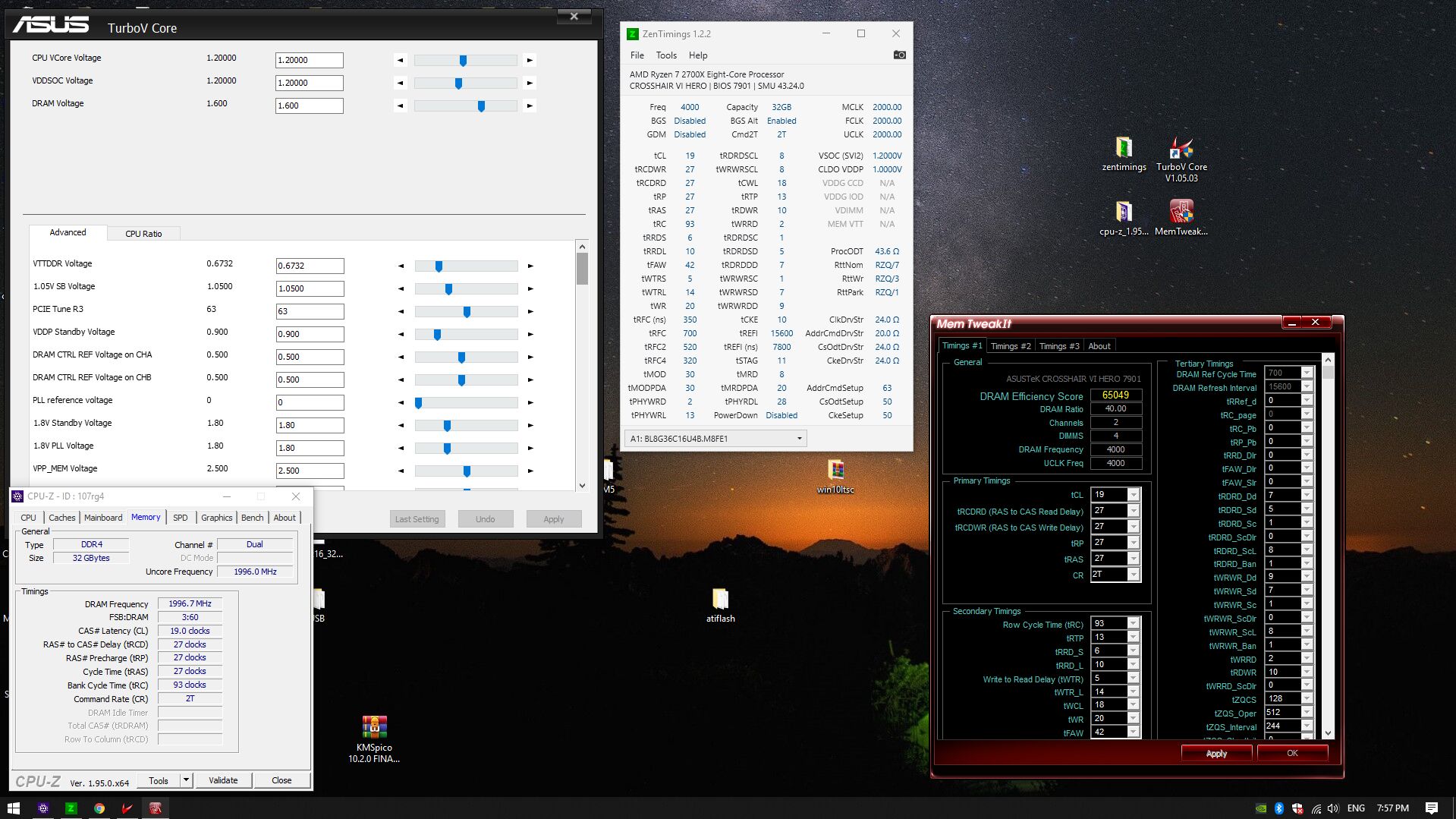
Task: Click OK in MemTweakIt
Action: click(1292, 753)
